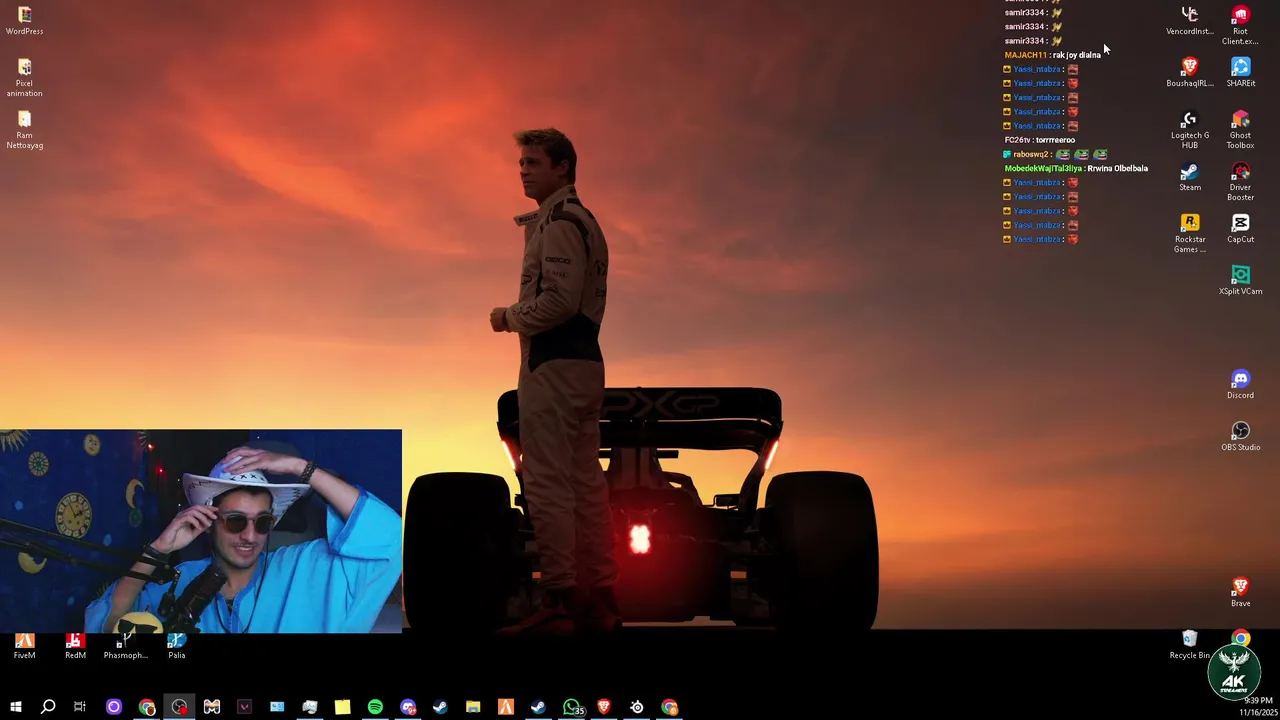Image resolution: width=1280 pixels, height=720 pixels.
Task: Open the Discord desktop shortcut
Action: [x=1240, y=385]
